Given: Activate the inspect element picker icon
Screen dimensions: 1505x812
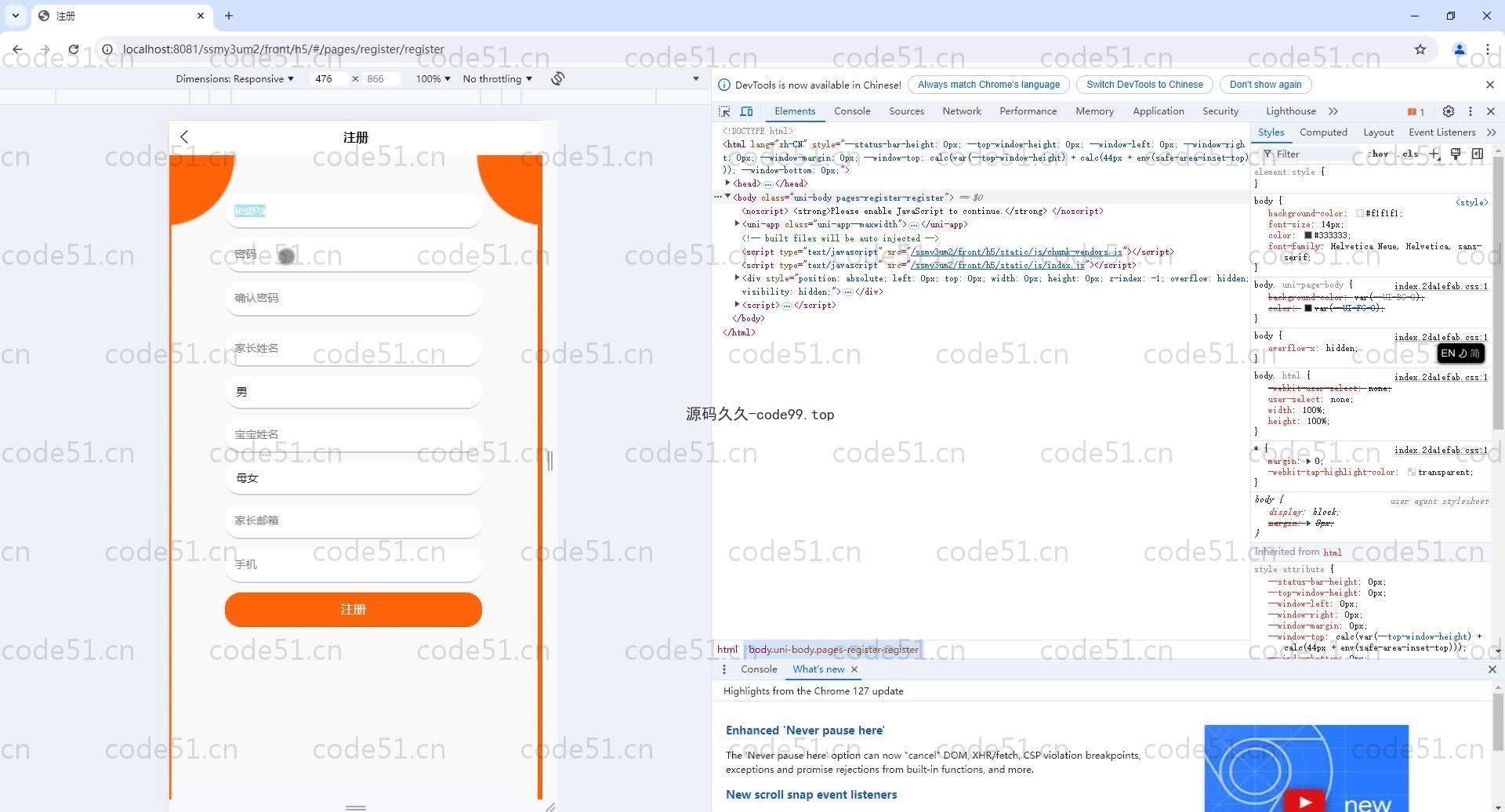Looking at the screenshot, I should point(724,111).
